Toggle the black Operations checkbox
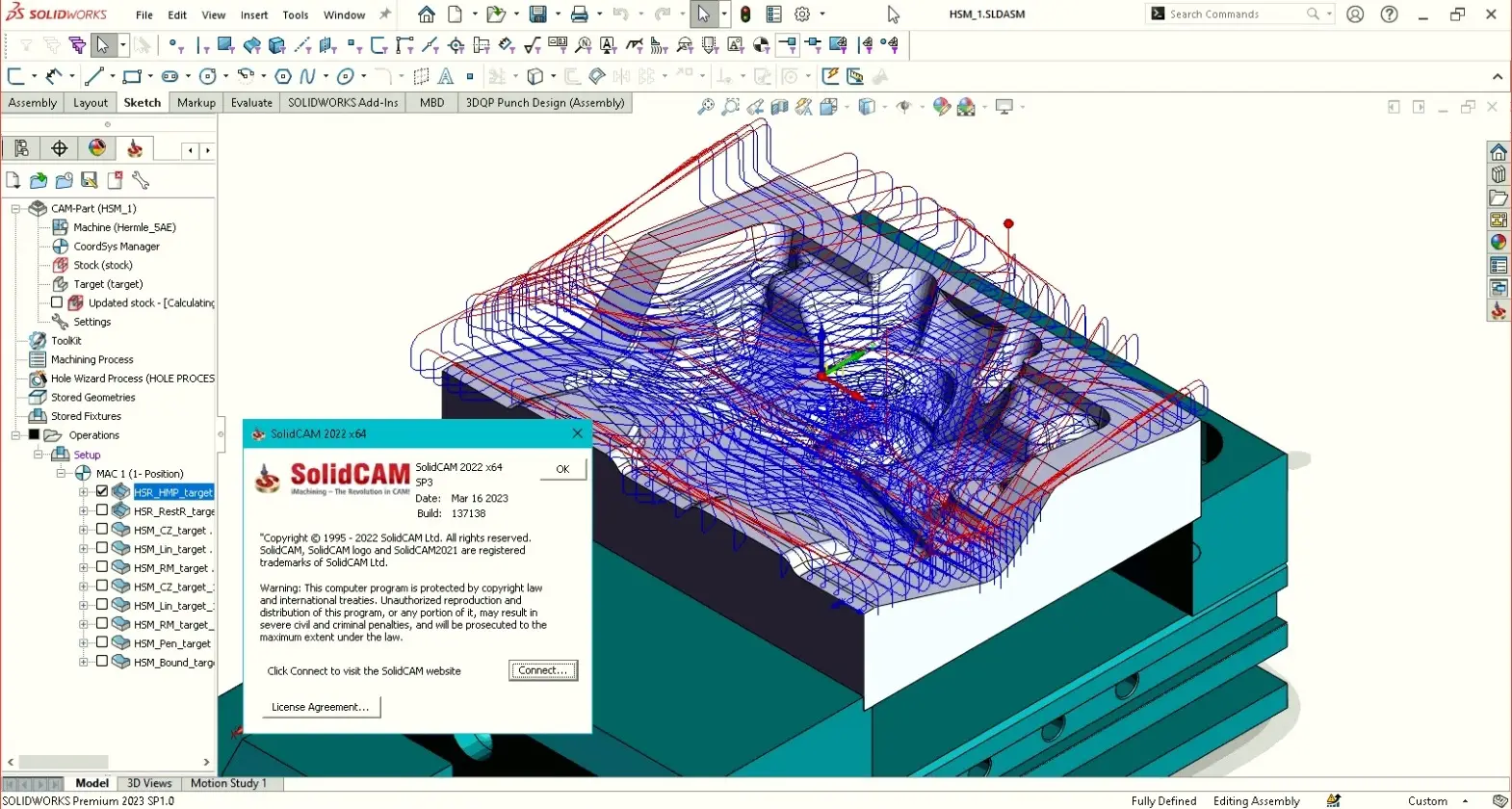 point(35,434)
